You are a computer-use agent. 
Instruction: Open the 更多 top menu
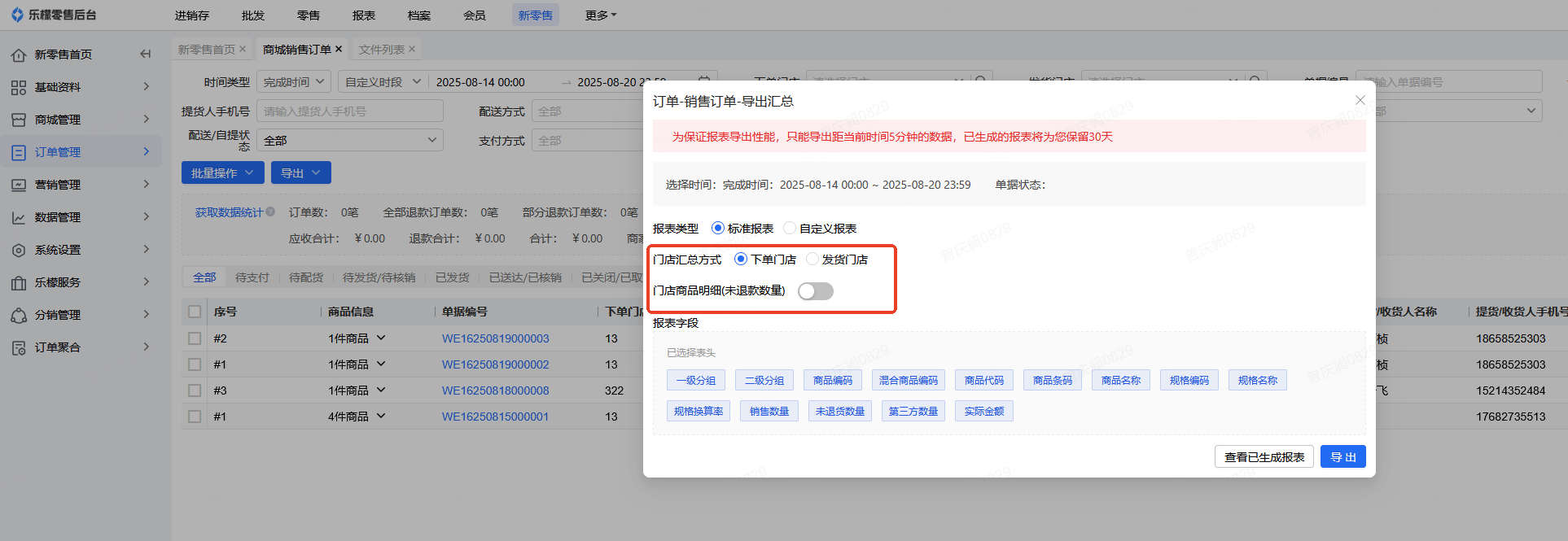pyautogui.click(x=601, y=15)
